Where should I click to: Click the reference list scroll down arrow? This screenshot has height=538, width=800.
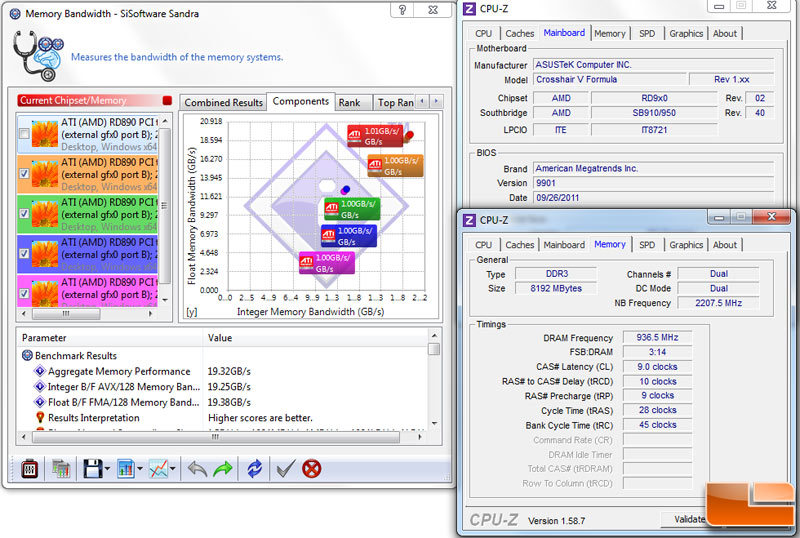(x=164, y=300)
